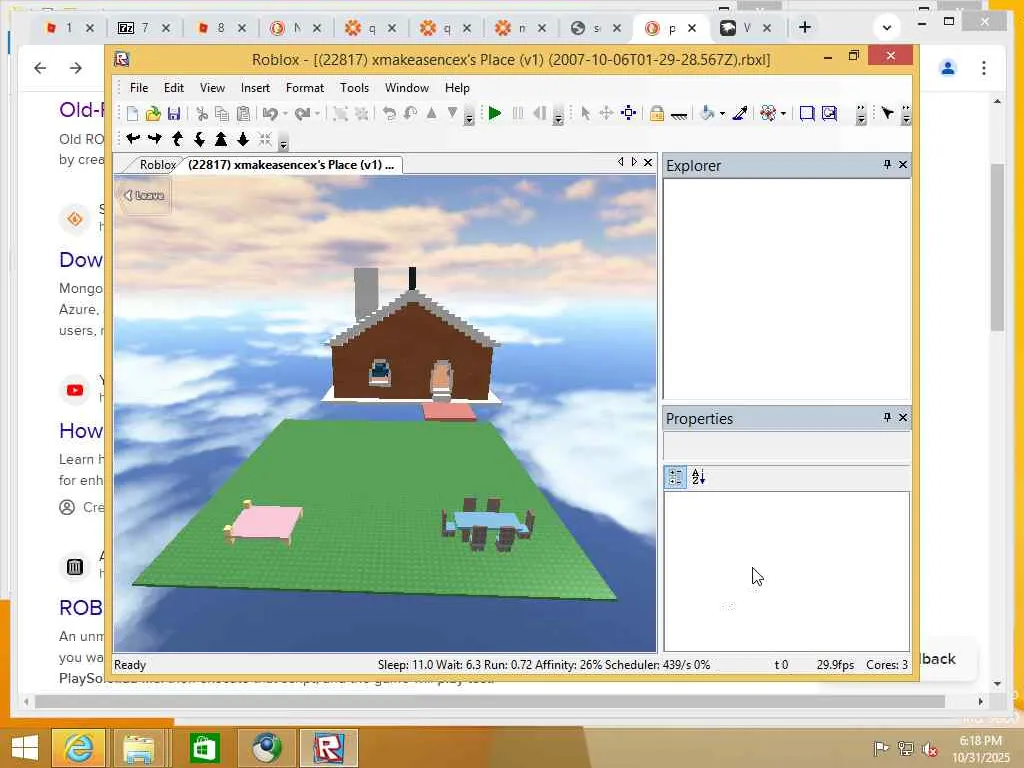This screenshot has height=768, width=1024.
Task: Click the Paste clipboard icon
Action: 243,114
